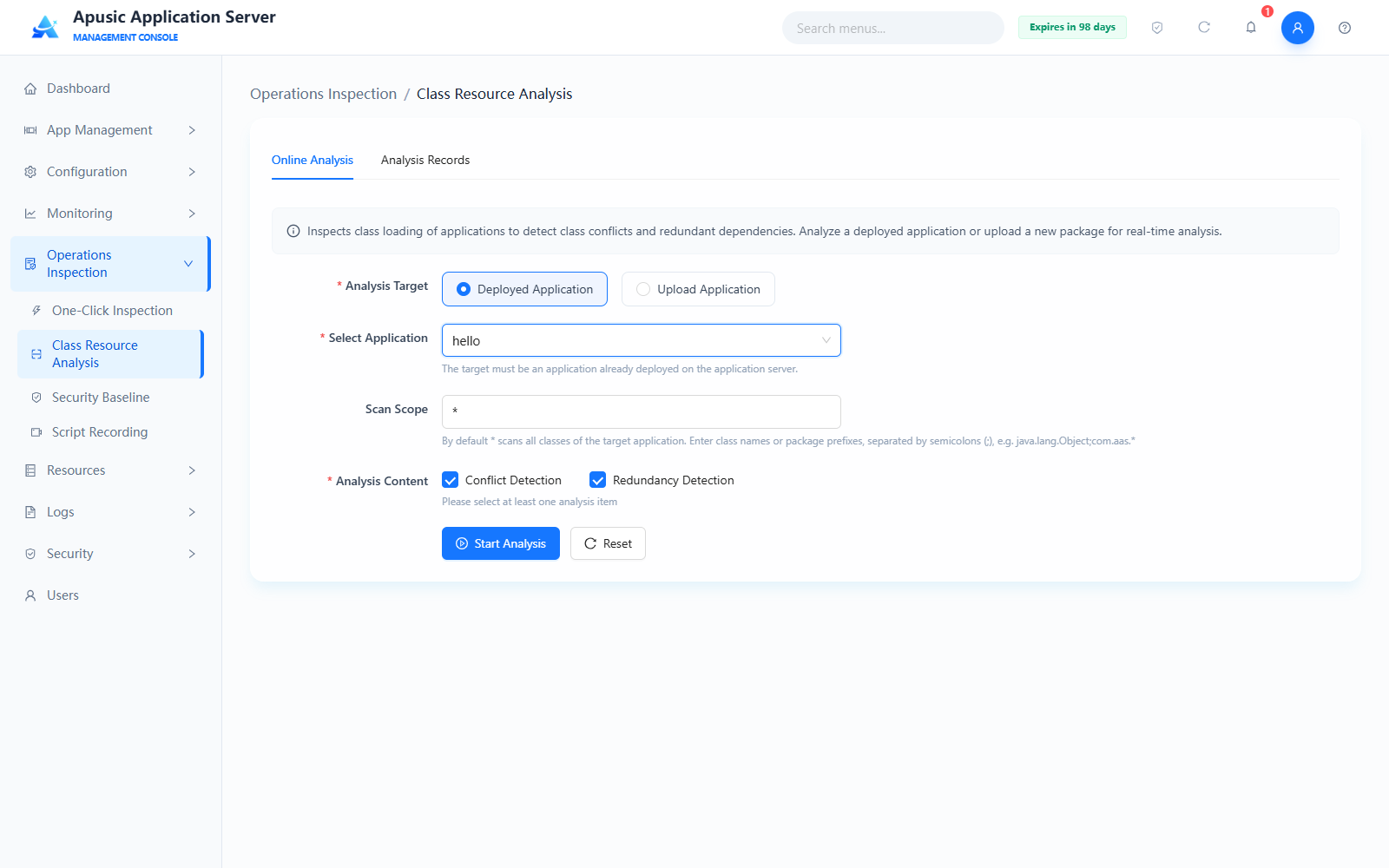Click the Security Baseline shield icon
Image resolution: width=1389 pixels, height=868 pixels.
pos(36,398)
